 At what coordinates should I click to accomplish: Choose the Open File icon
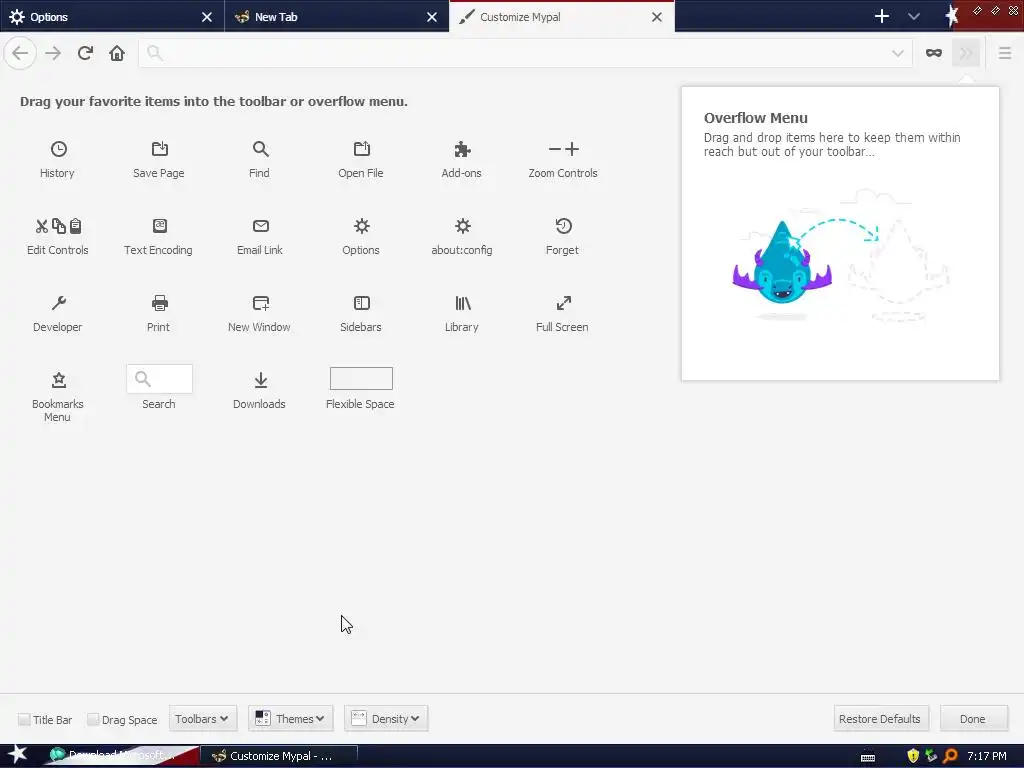(361, 149)
